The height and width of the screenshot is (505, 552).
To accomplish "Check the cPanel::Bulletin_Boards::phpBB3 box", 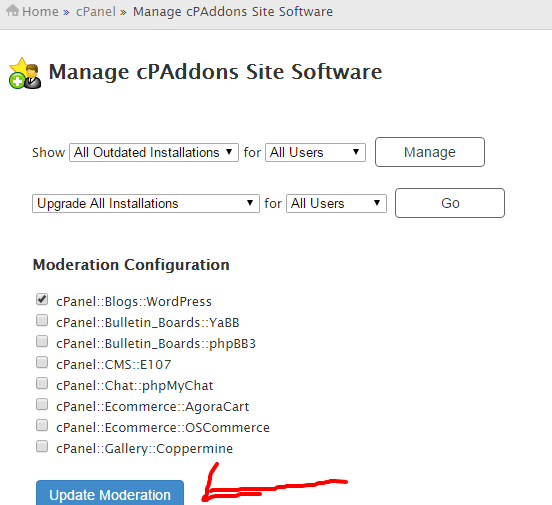I will click(x=42, y=342).
